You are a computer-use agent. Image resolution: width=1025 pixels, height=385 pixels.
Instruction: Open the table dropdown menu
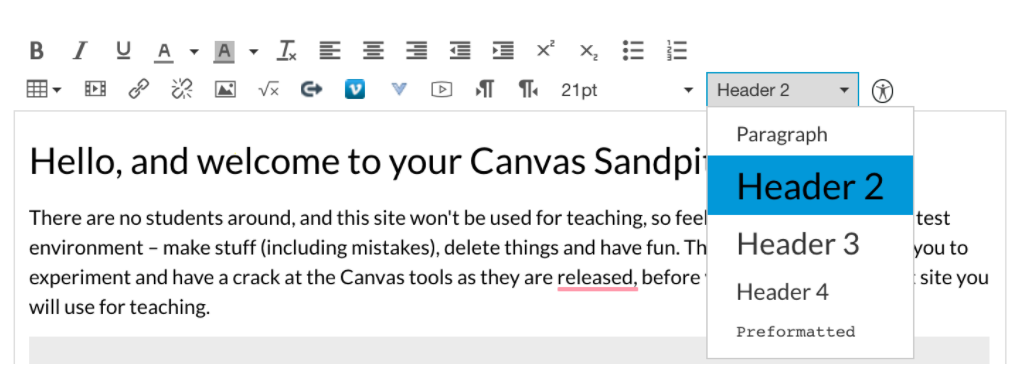click(43, 90)
